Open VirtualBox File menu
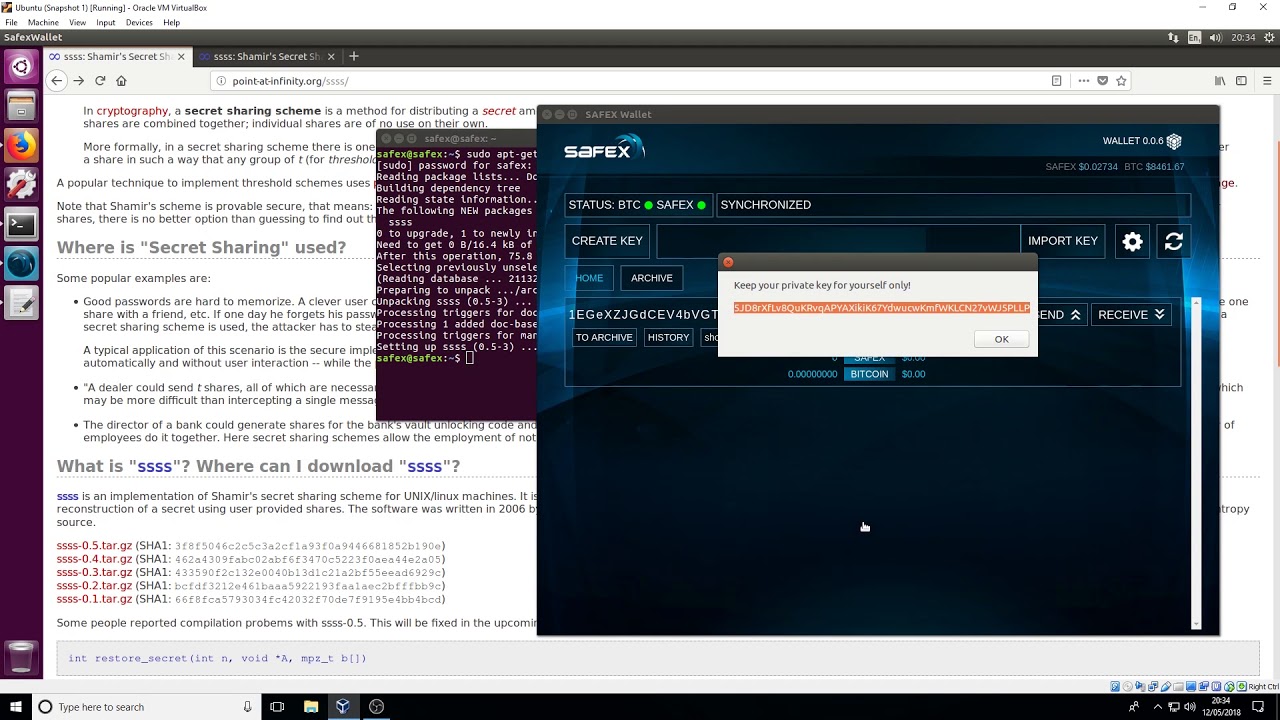The image size is (1280, 720). coord(11,22)
